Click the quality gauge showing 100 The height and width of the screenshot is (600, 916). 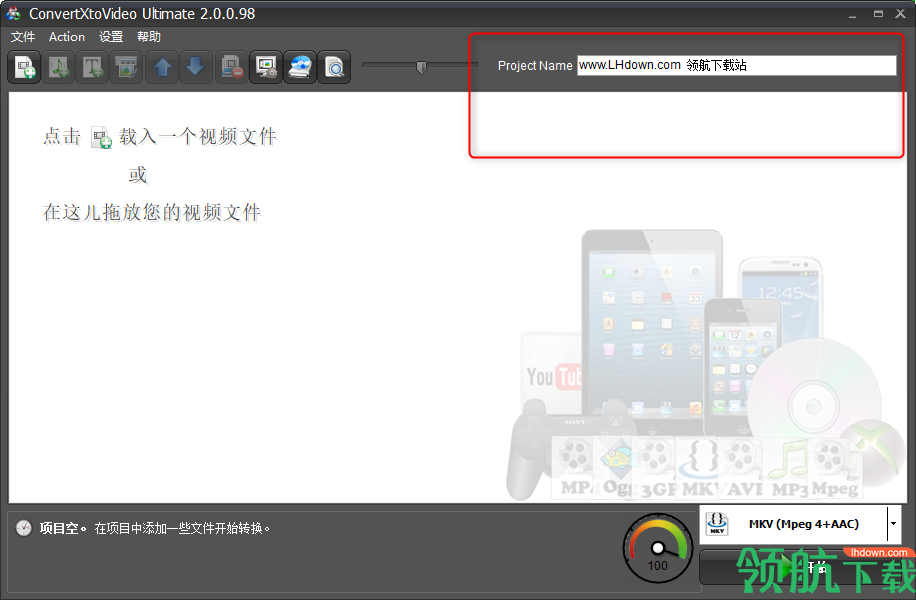pos(658,548)
